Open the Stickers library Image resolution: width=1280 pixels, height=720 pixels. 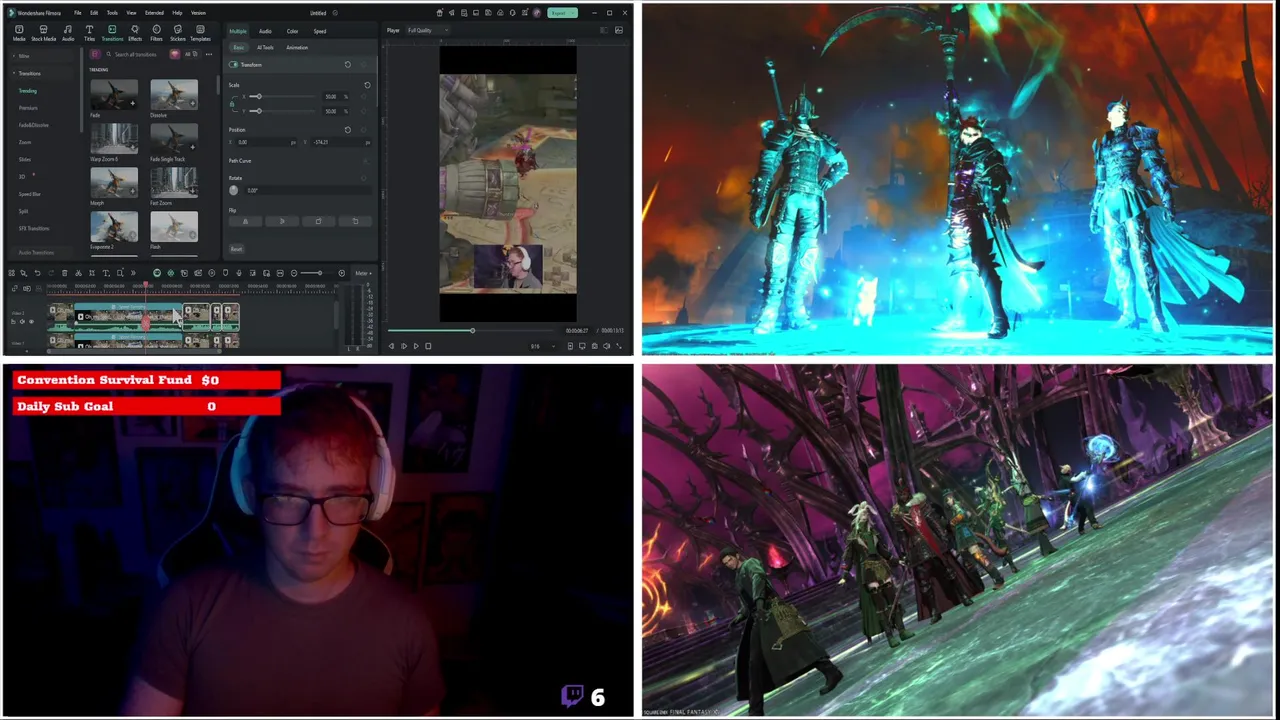(178, 32)
